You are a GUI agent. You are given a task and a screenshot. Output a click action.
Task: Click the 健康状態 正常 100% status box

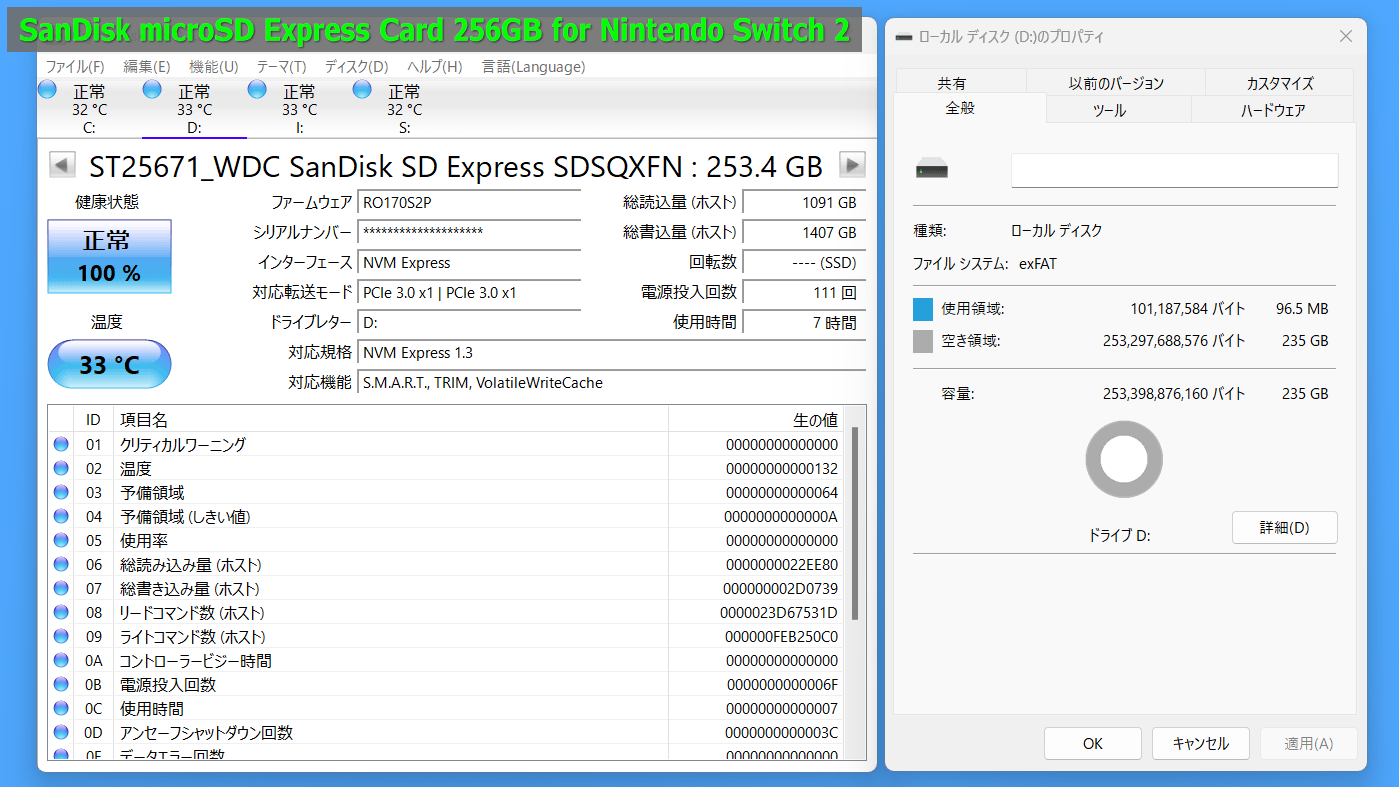[109, 257]
